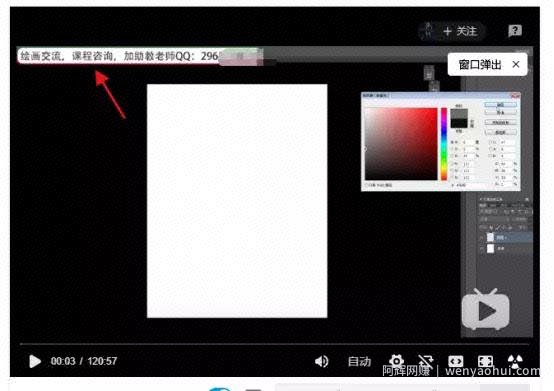Toggle the loop playback icon
Viewport: 554px width, 391px height.
[426, 361]
